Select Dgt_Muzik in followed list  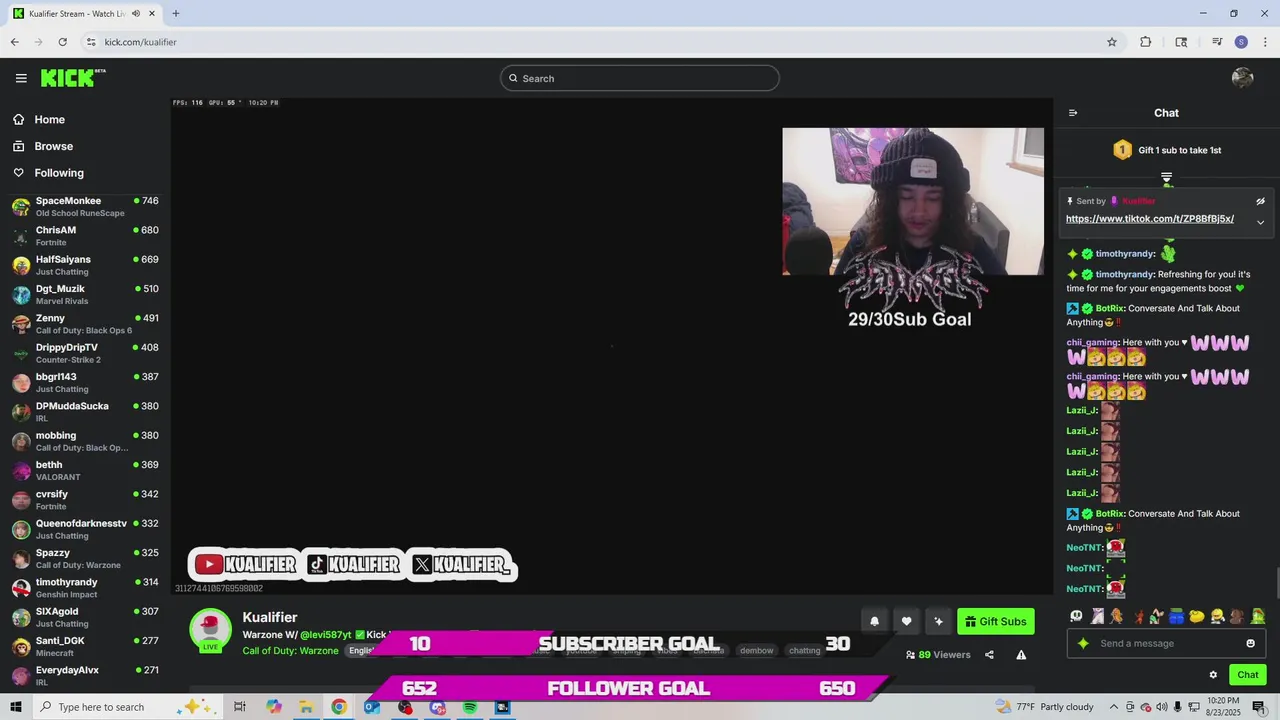click(85, 295)
